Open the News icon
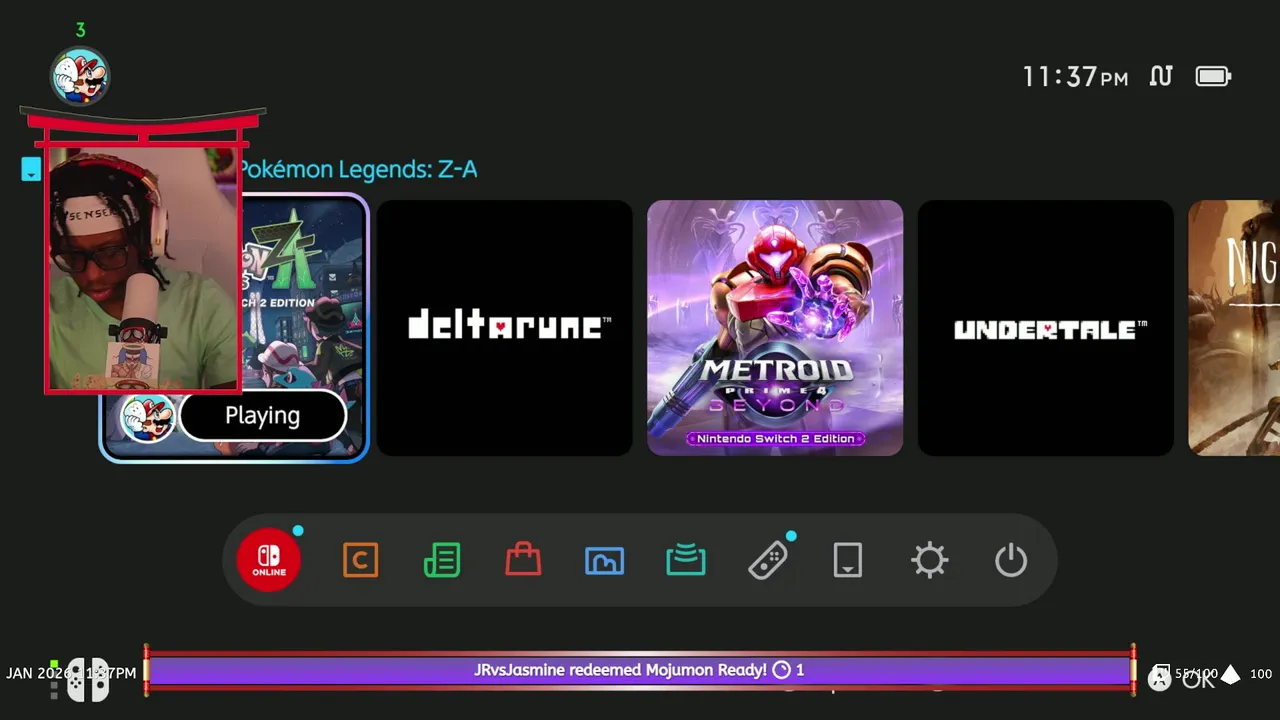 click(442, 560)
